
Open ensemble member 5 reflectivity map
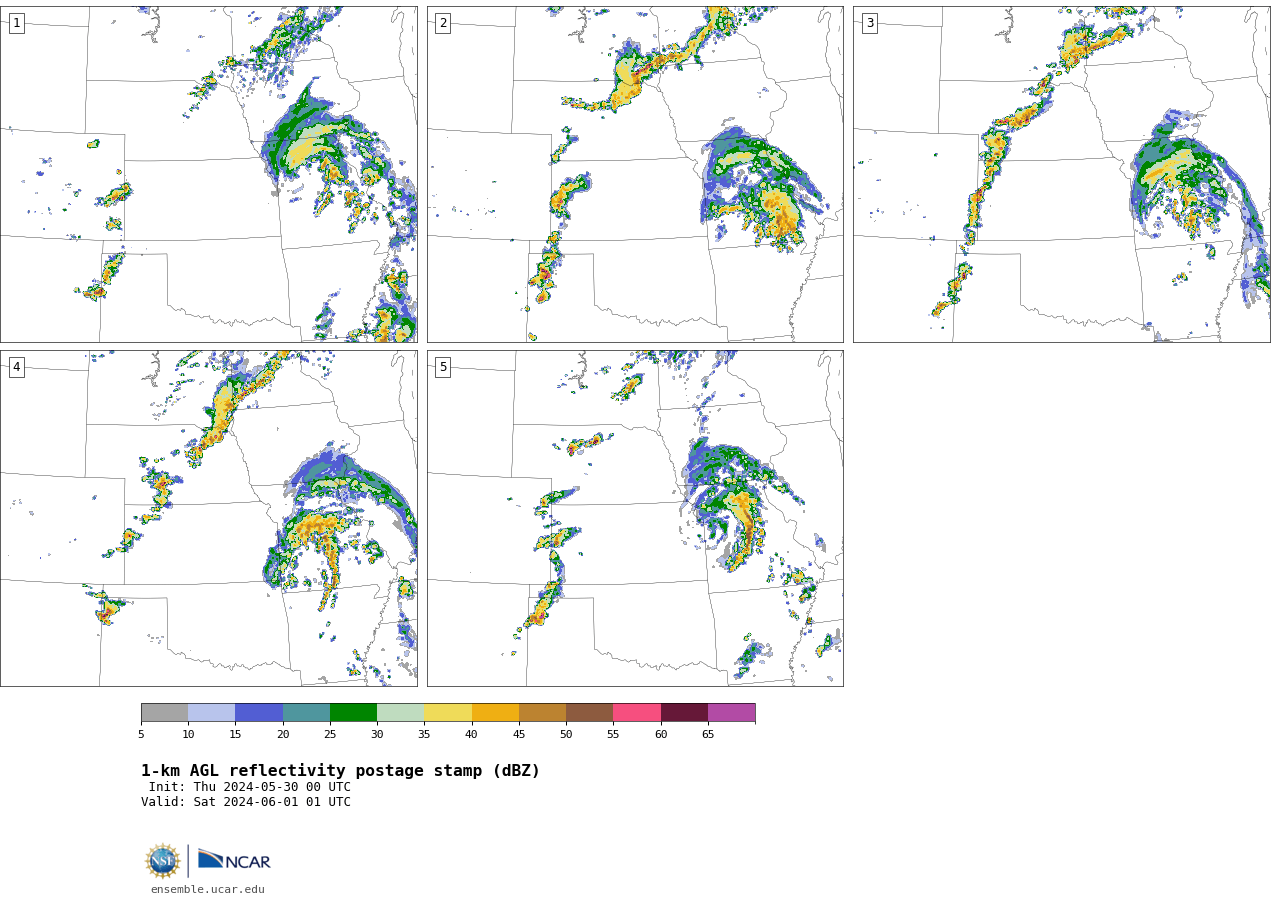(x=635, y=518)
